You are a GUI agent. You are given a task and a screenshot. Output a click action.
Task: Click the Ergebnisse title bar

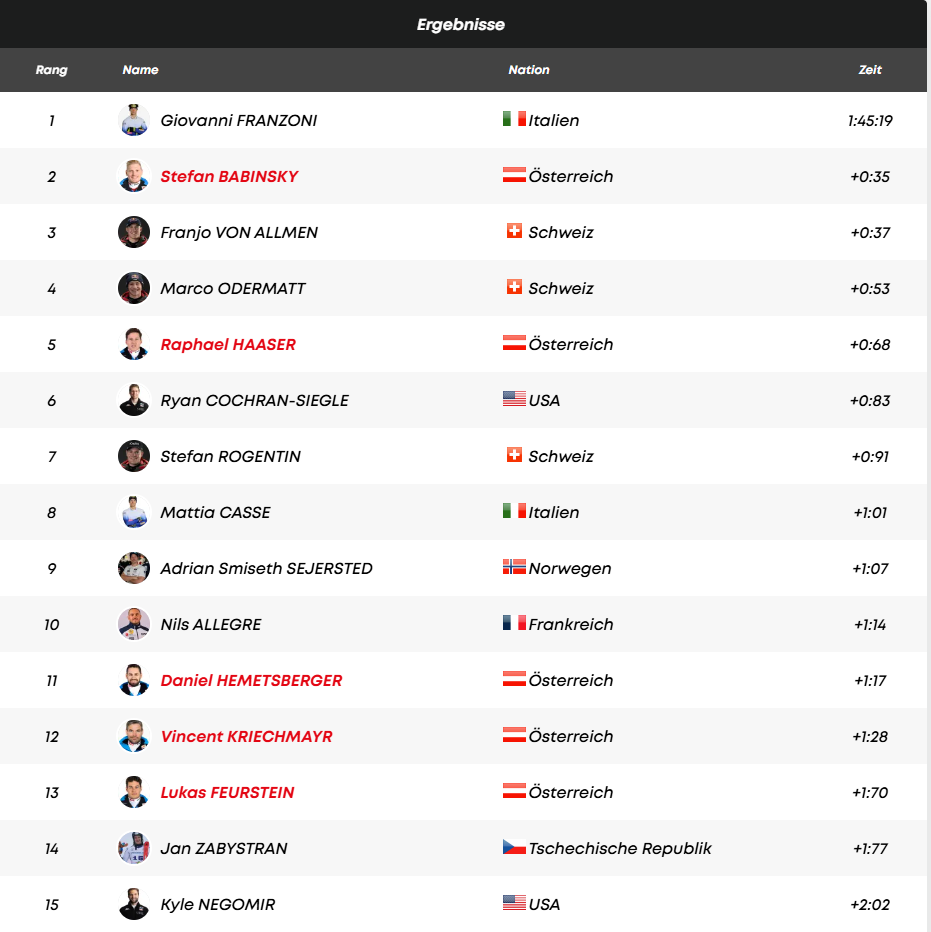pos(461,24)
